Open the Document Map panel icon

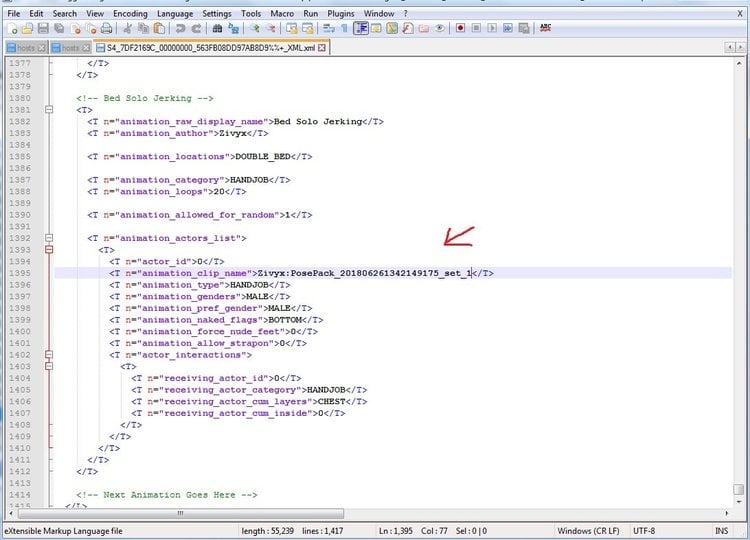coord(392,29)
